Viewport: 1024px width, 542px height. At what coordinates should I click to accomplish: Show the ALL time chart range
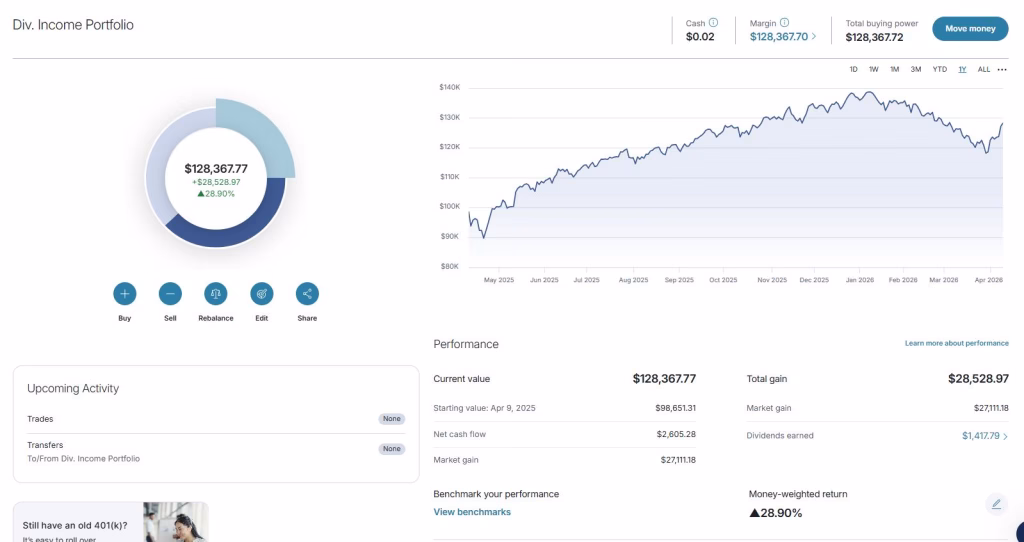point(984,69)
